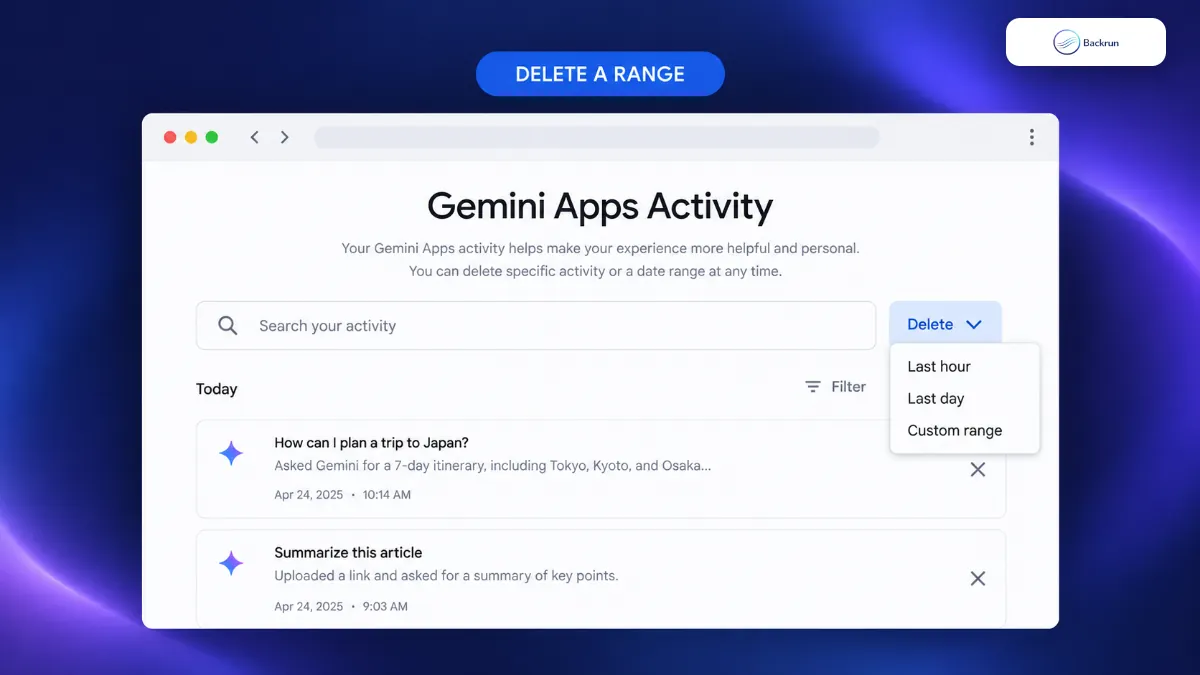The image size is (1200, 675).
Task: Click Gemini sparkle icon on Japan trip card
Action: [x=231, y=454]
